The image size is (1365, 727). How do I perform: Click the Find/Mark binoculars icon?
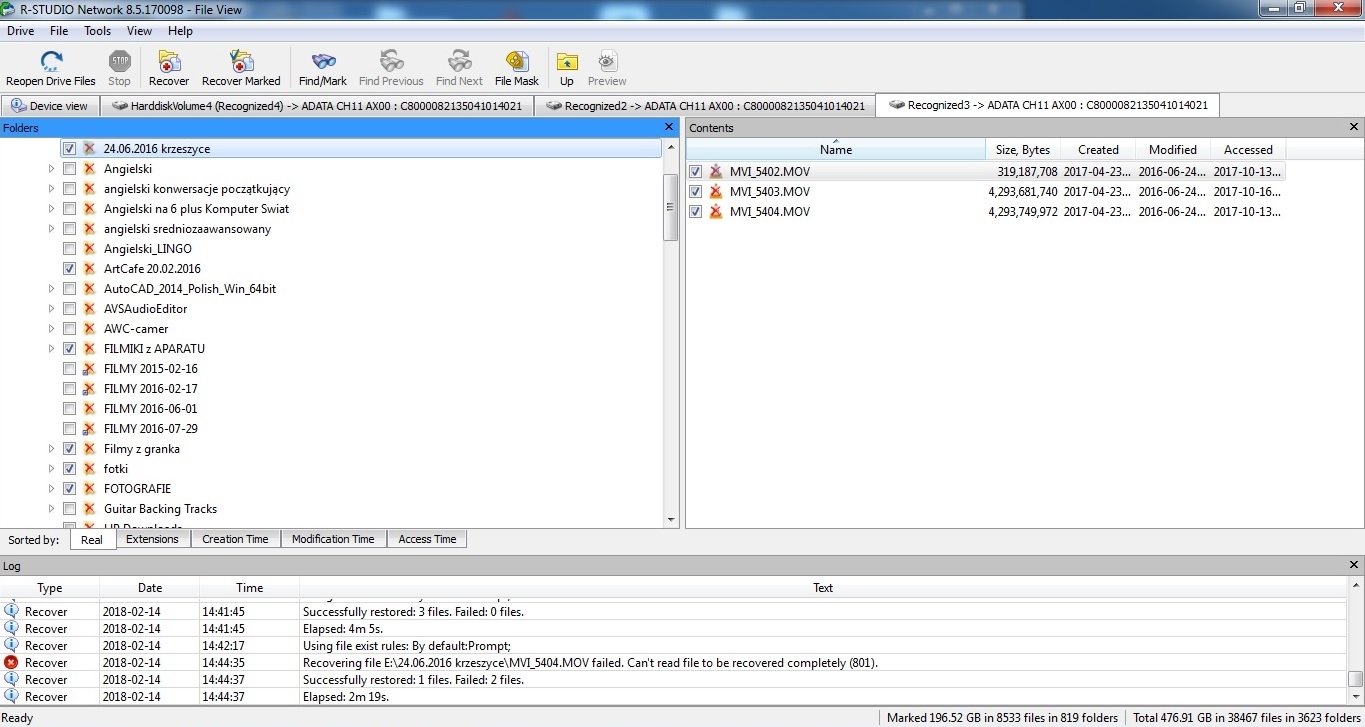coord(323,62)
